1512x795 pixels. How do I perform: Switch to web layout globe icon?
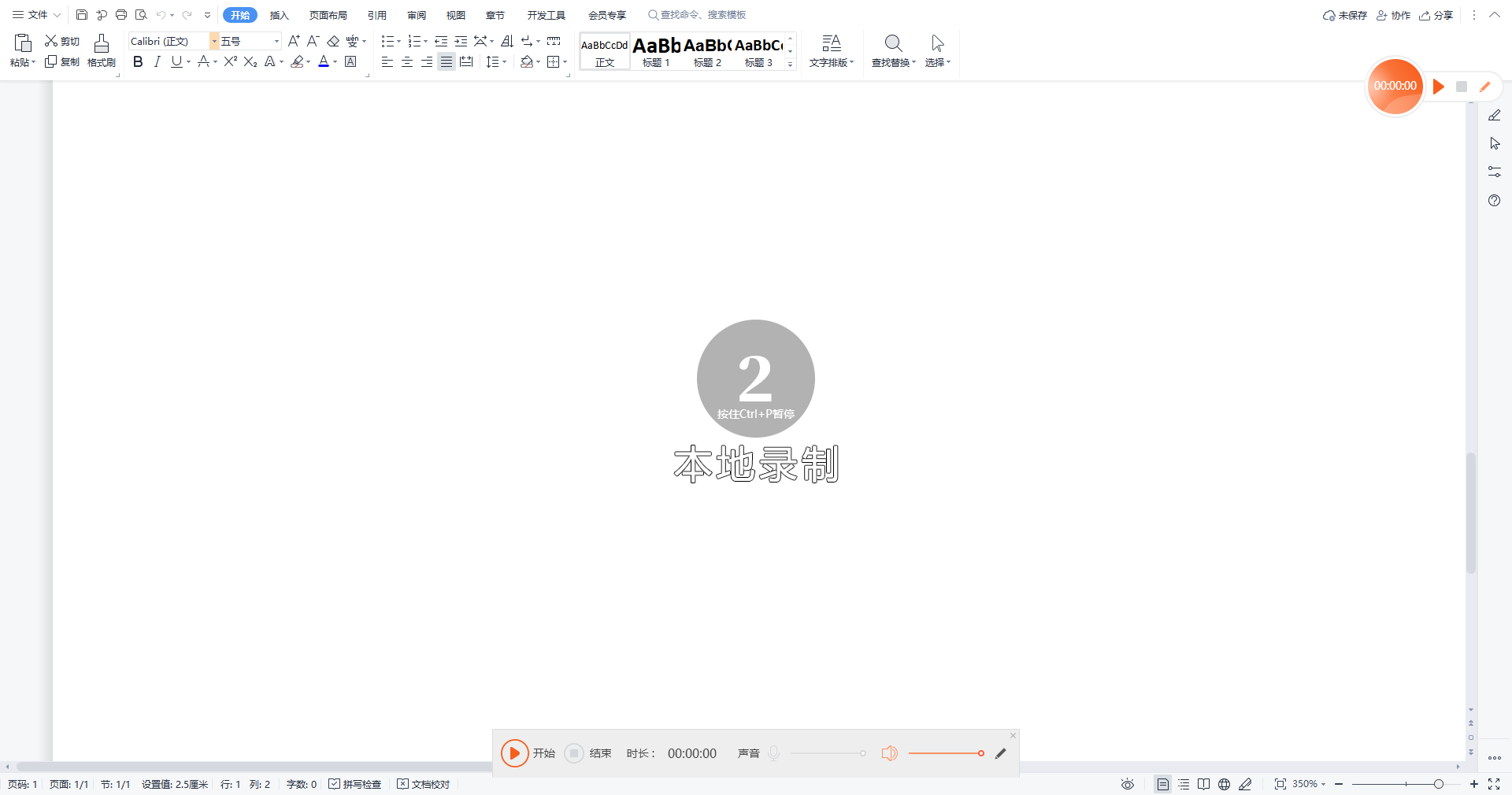1224,784
